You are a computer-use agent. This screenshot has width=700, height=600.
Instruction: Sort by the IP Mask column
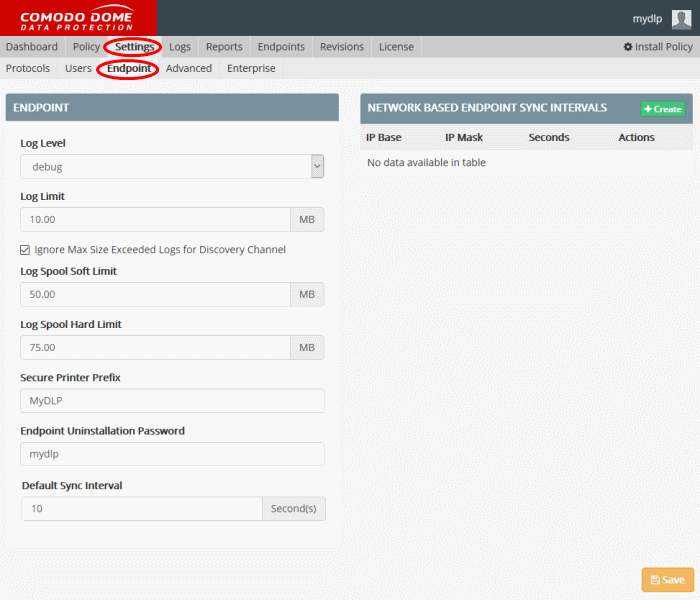pyautogui.click(x=464, y=138)
